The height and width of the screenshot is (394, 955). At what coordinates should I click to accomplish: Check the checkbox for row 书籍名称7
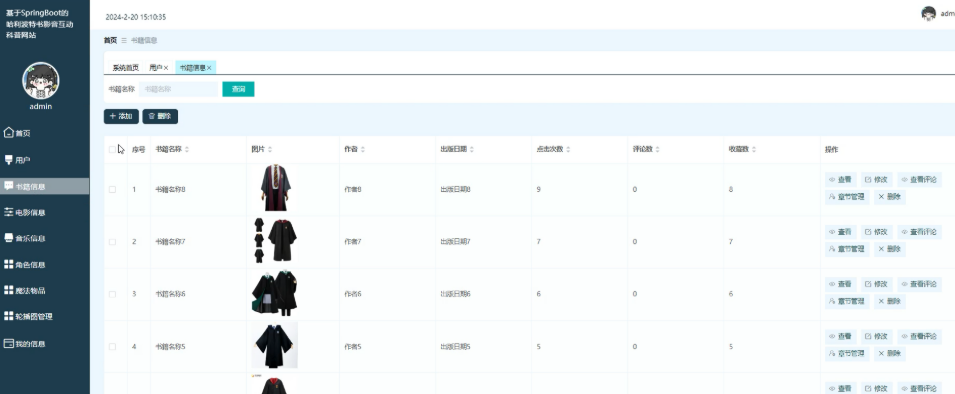[x=112, y=242]
